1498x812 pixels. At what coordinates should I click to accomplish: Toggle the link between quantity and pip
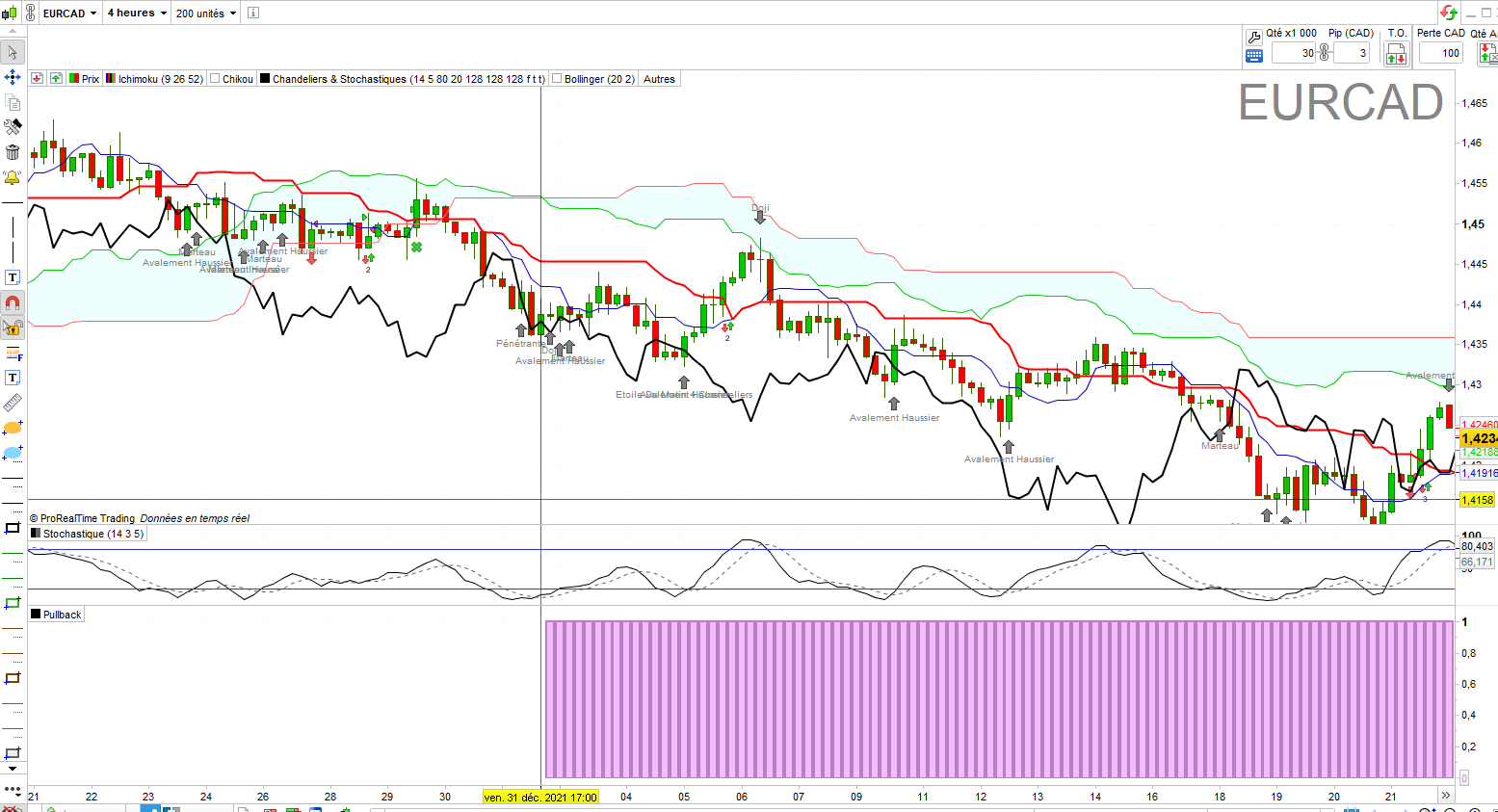[x=1325, y=53]
